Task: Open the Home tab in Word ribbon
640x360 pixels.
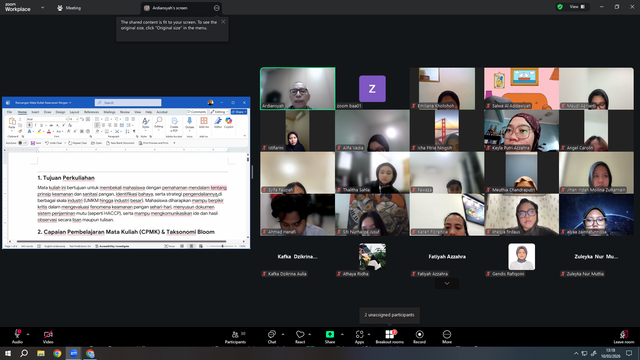Action: pos(22,112)
